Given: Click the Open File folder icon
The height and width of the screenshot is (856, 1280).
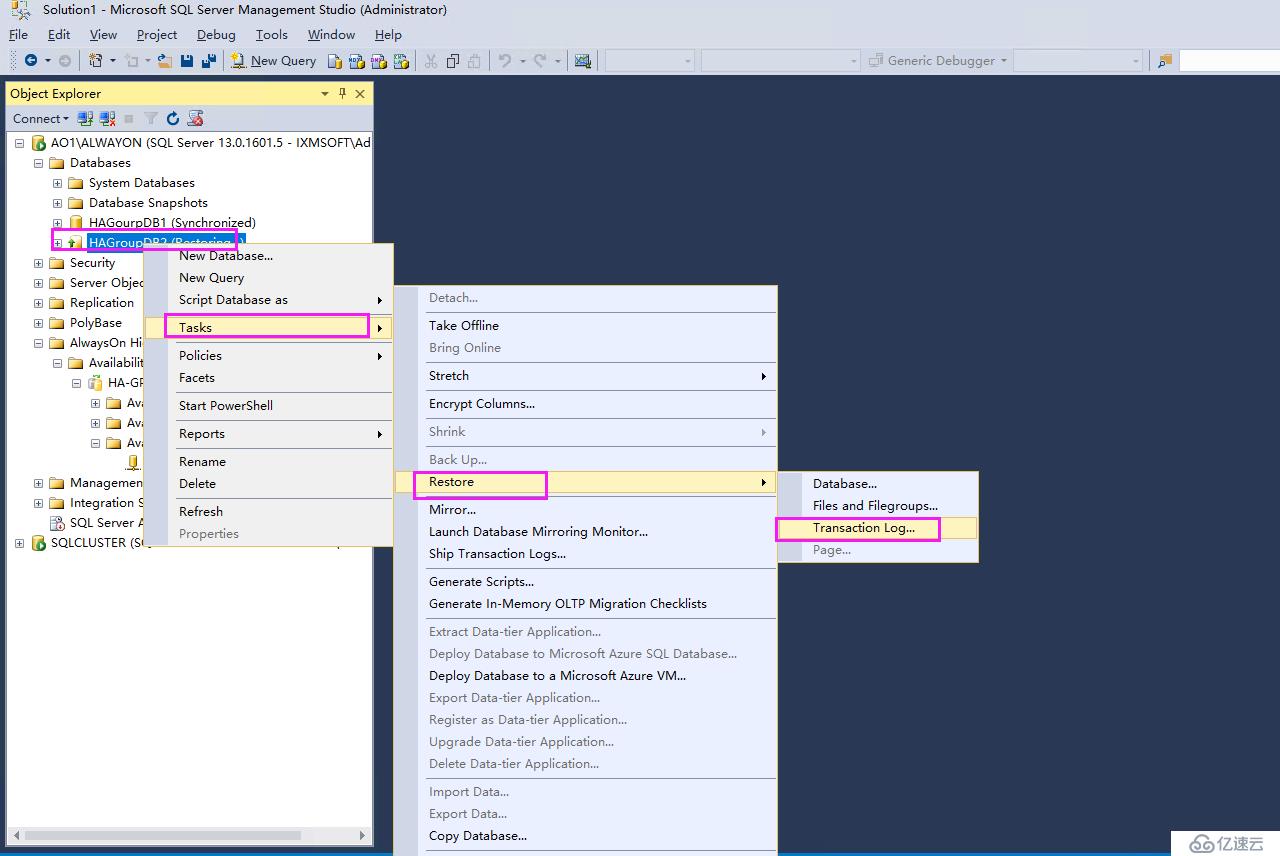Looking at the screenshot, I should click(165, 61).
